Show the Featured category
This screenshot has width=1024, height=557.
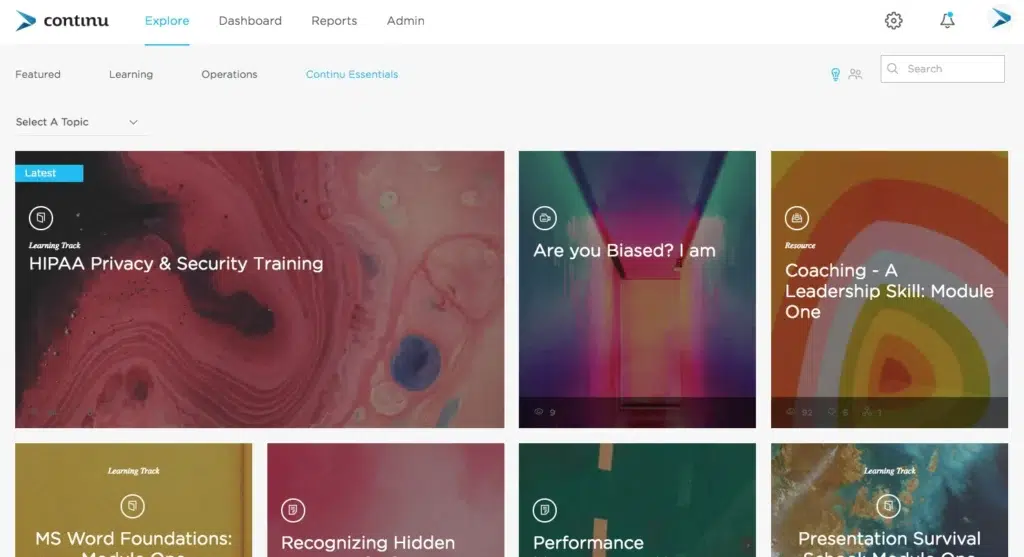point(38,75)
